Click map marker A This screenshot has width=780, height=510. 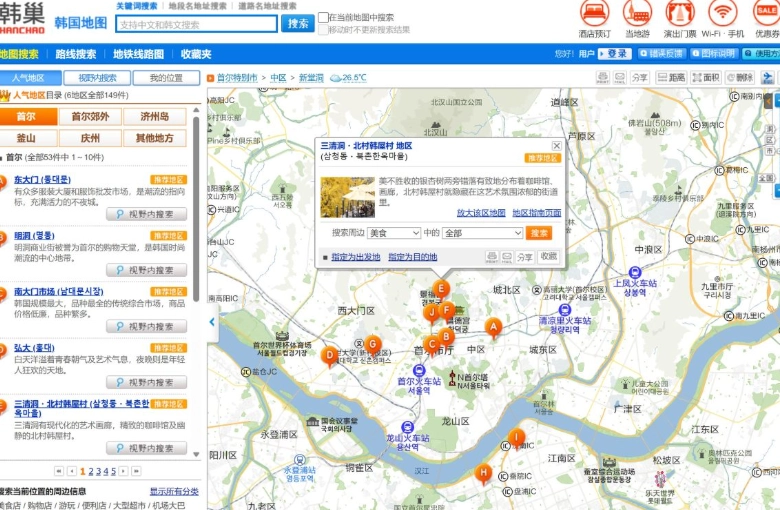click(x=493, y=327)
